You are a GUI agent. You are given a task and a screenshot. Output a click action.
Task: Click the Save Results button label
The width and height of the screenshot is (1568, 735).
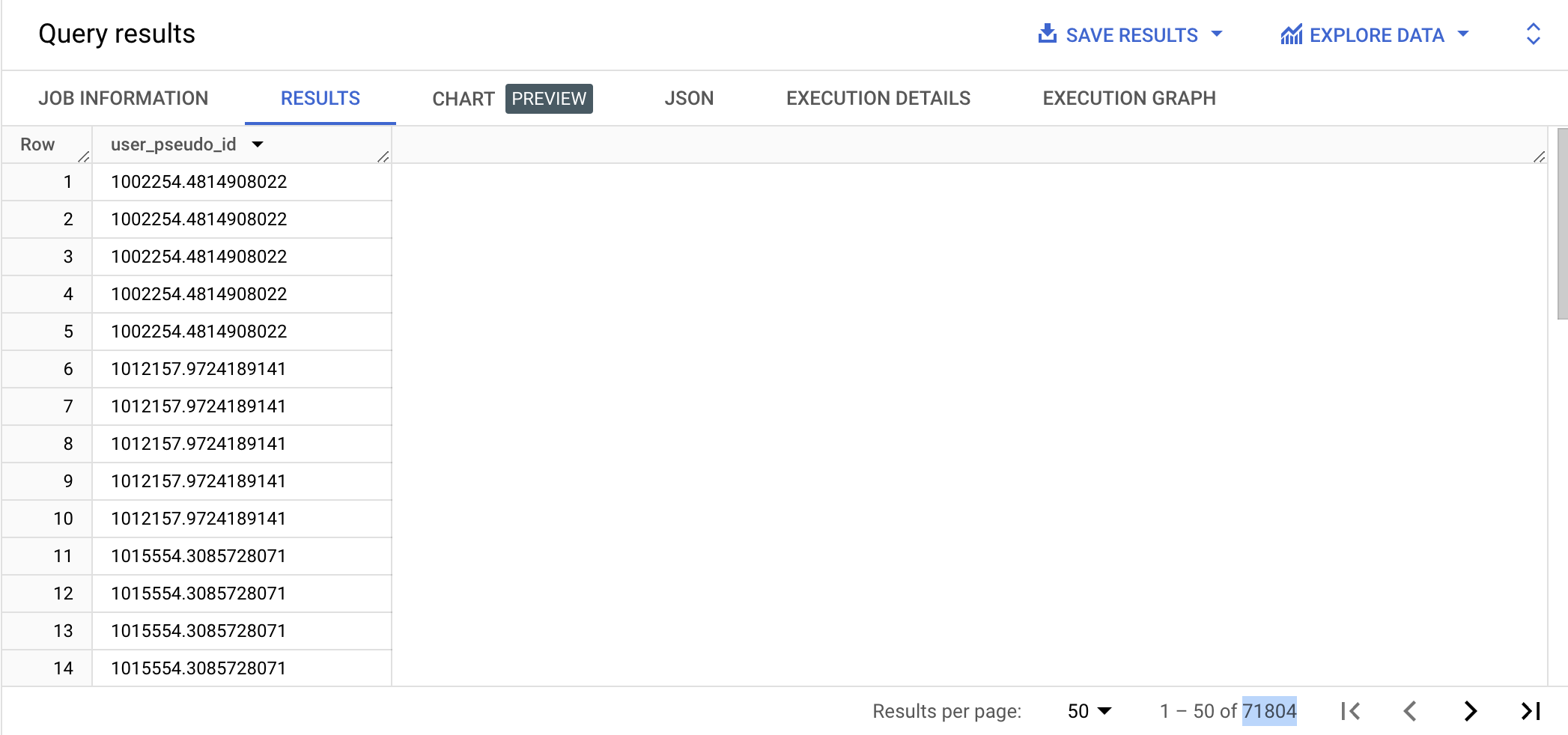coord(1131,35)
